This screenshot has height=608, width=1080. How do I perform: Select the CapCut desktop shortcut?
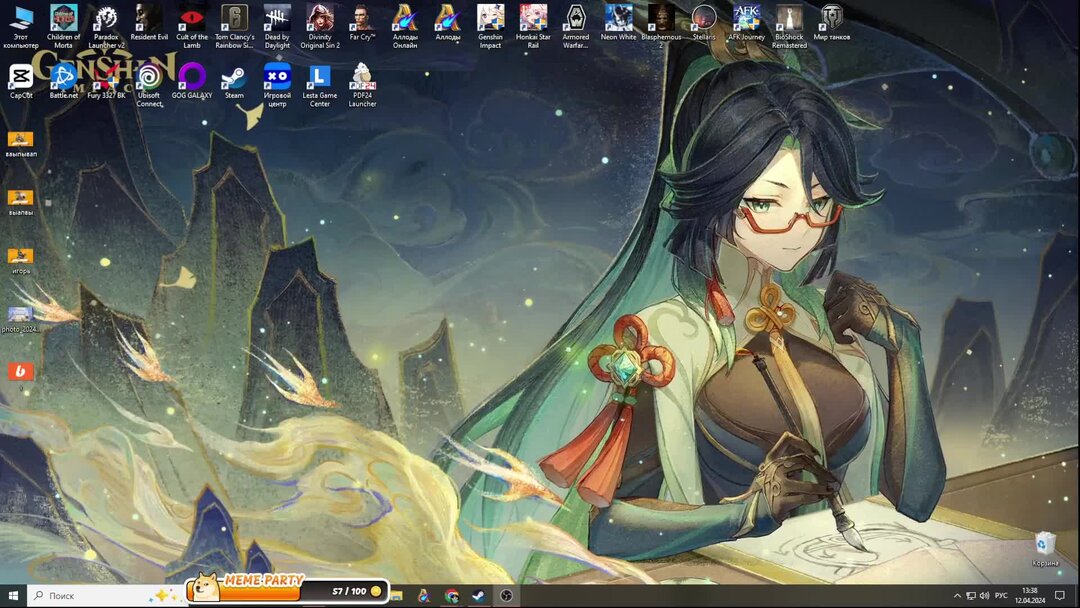pos(21,81)
